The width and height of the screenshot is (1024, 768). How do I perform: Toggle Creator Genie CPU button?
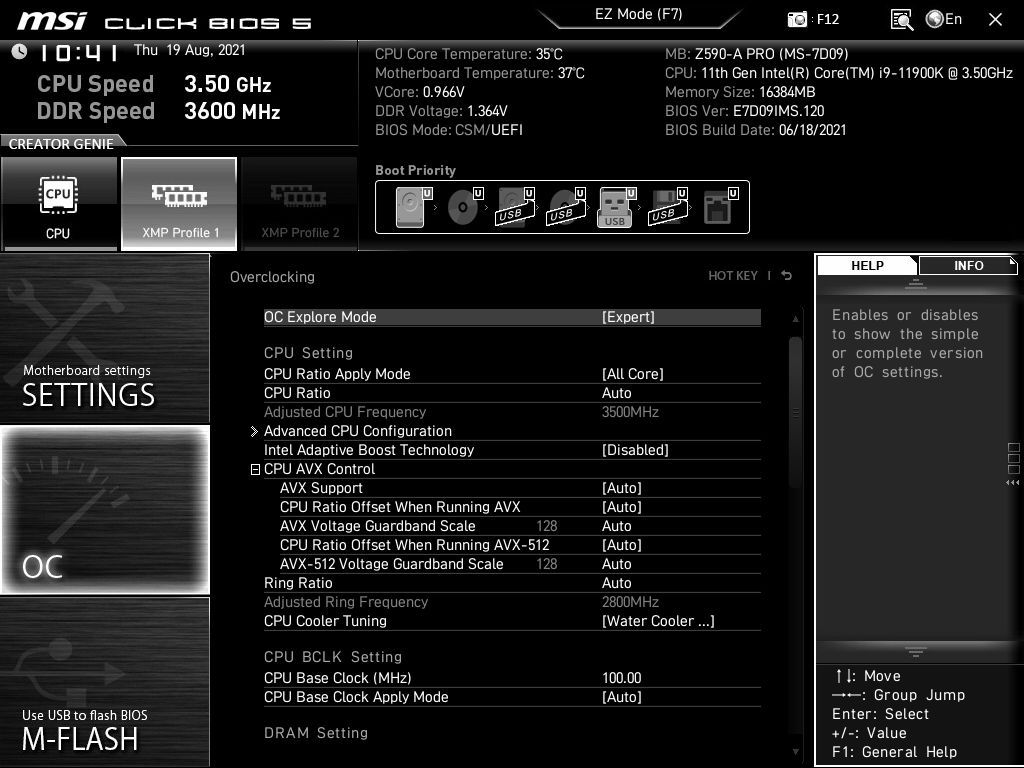pos(59,203)
